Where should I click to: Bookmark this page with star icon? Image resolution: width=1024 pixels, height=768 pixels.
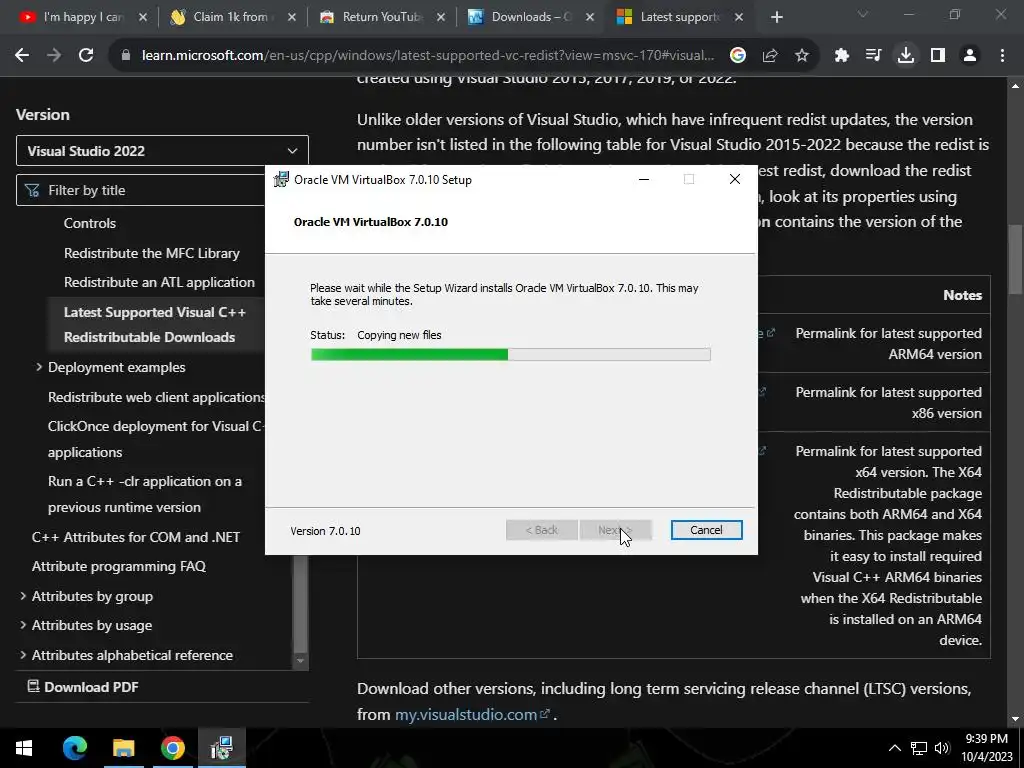802,56
